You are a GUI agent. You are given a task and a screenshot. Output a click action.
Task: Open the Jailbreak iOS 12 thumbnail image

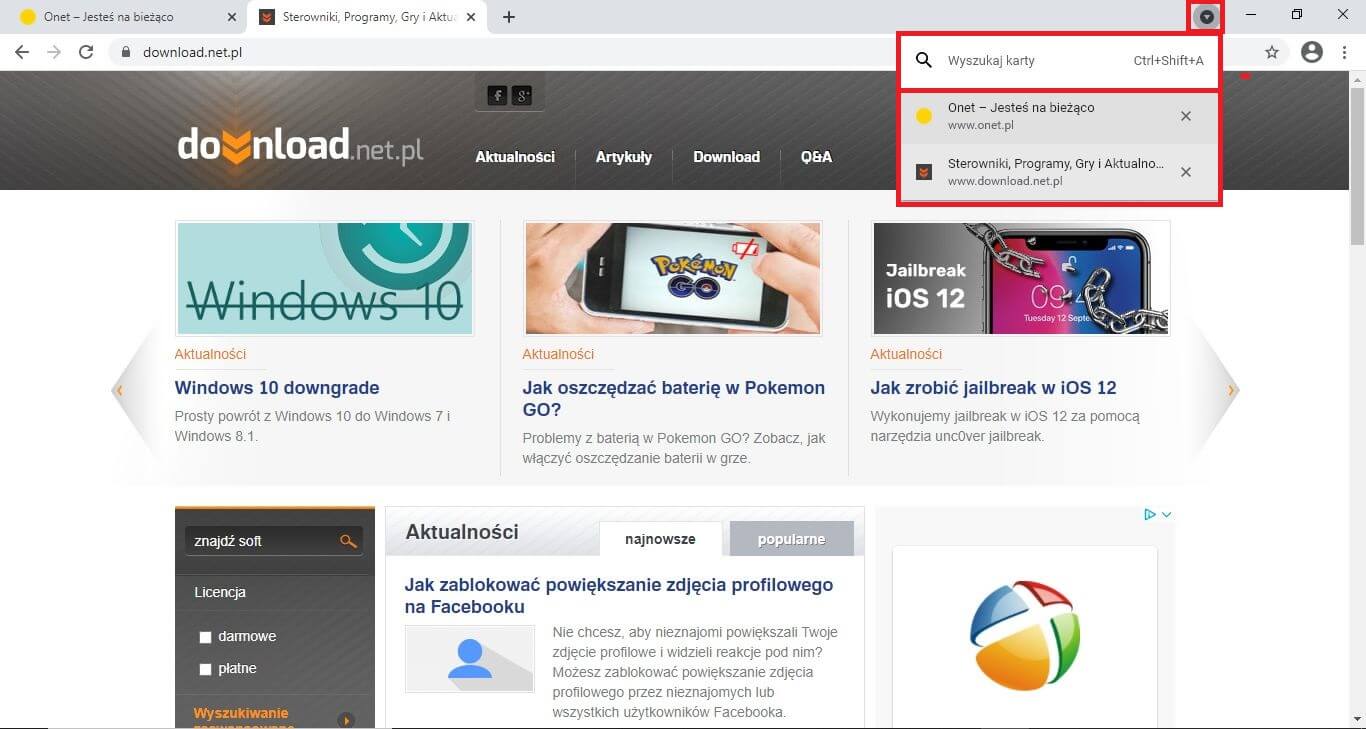tap(1020, 278)
